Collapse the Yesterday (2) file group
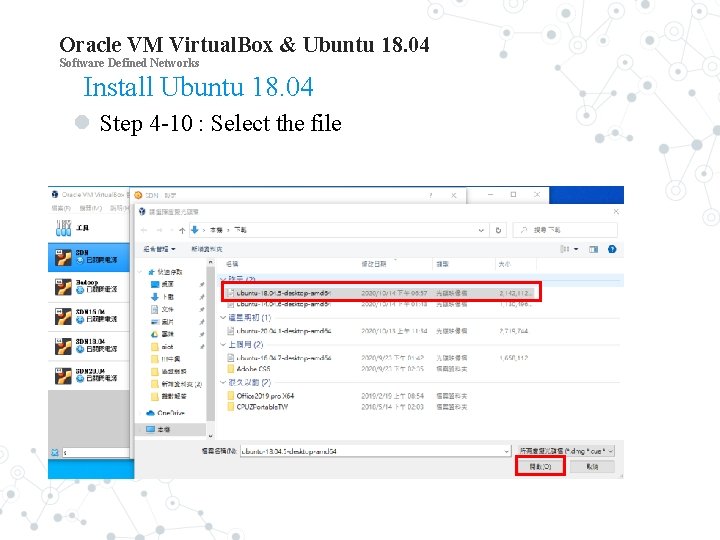Image resolution: width=720 pixels, height=540 pixels. pyautogui.click(x=223, y=279)
